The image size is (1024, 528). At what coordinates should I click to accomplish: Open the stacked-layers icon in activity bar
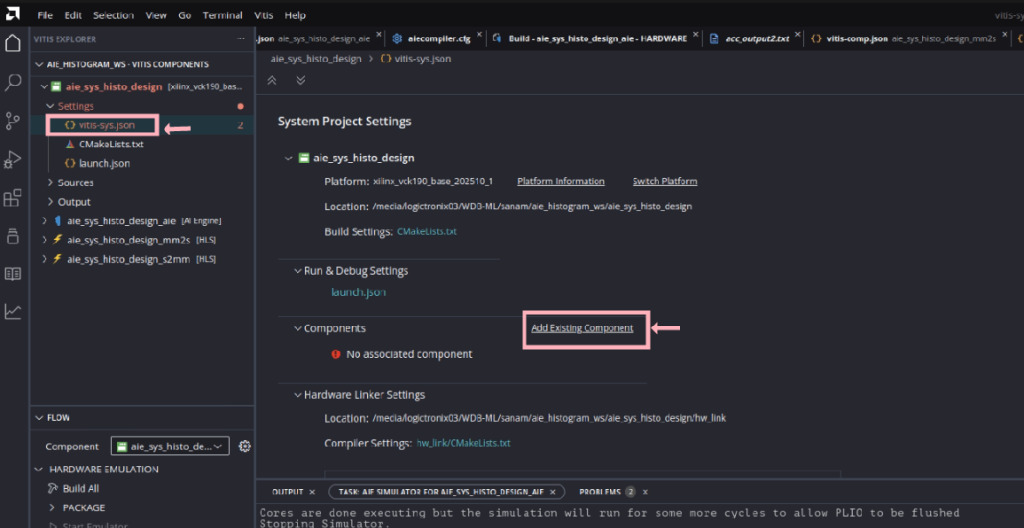click(12, 236)
